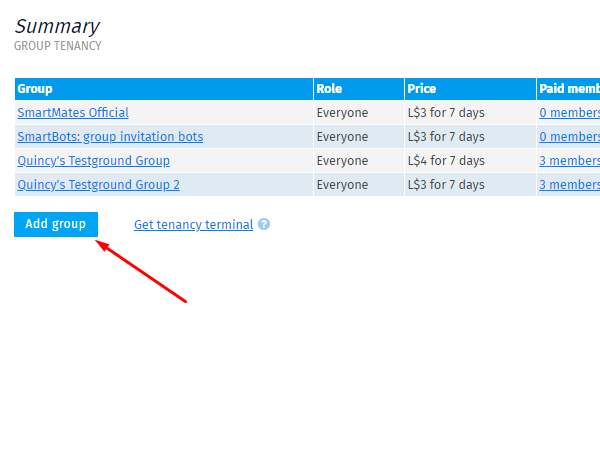Select Everyone role in SmartBots invitation bots row

tap(359, 137)
